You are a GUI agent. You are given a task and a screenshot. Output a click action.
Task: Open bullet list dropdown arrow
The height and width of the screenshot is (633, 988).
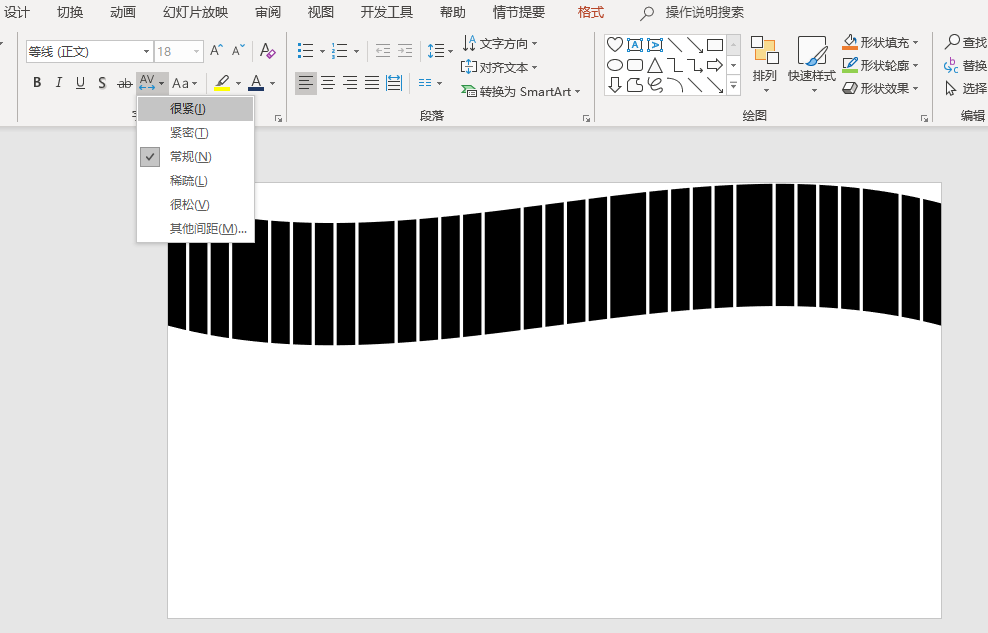tap(322, 51)
